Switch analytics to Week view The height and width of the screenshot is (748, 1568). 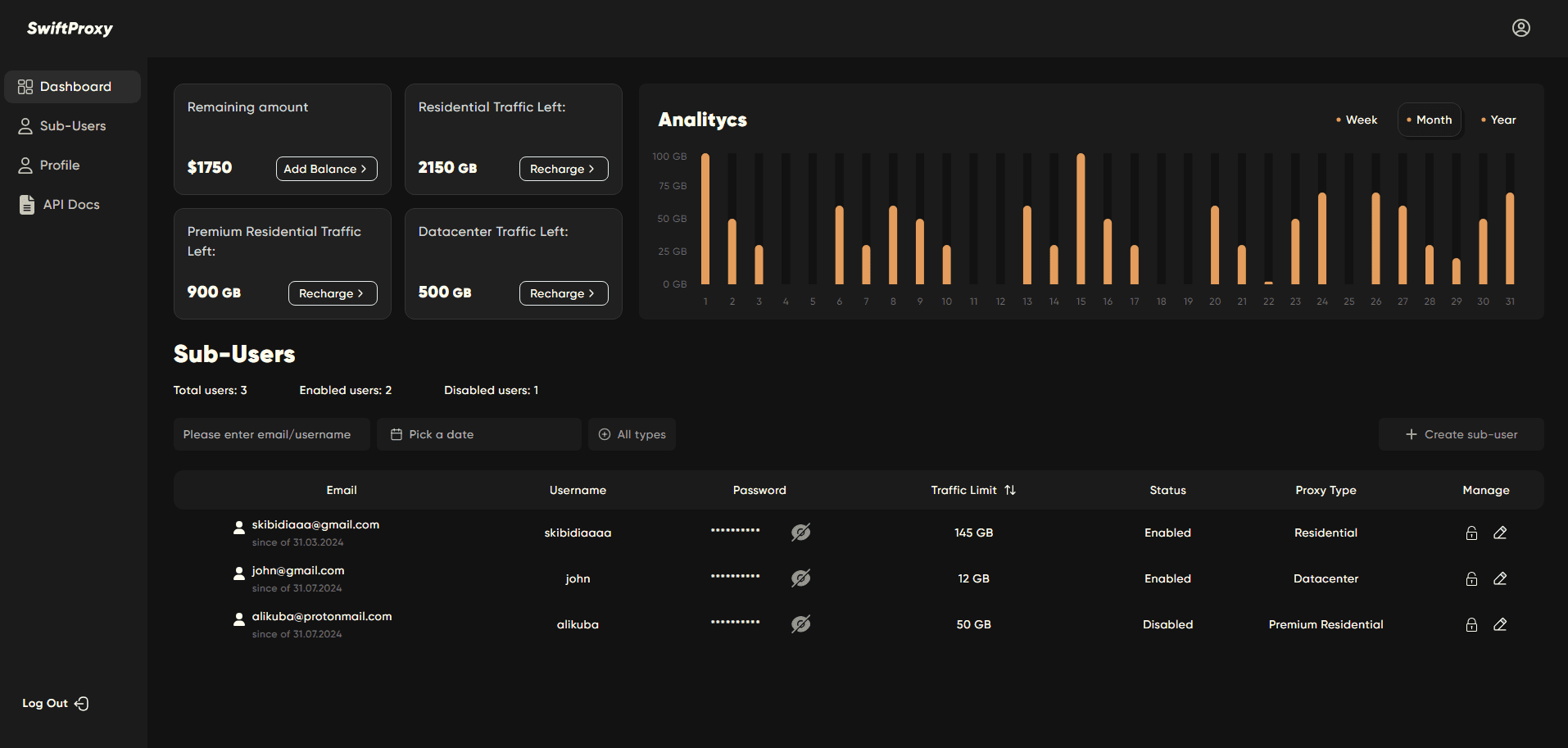tap(1357, 120)
